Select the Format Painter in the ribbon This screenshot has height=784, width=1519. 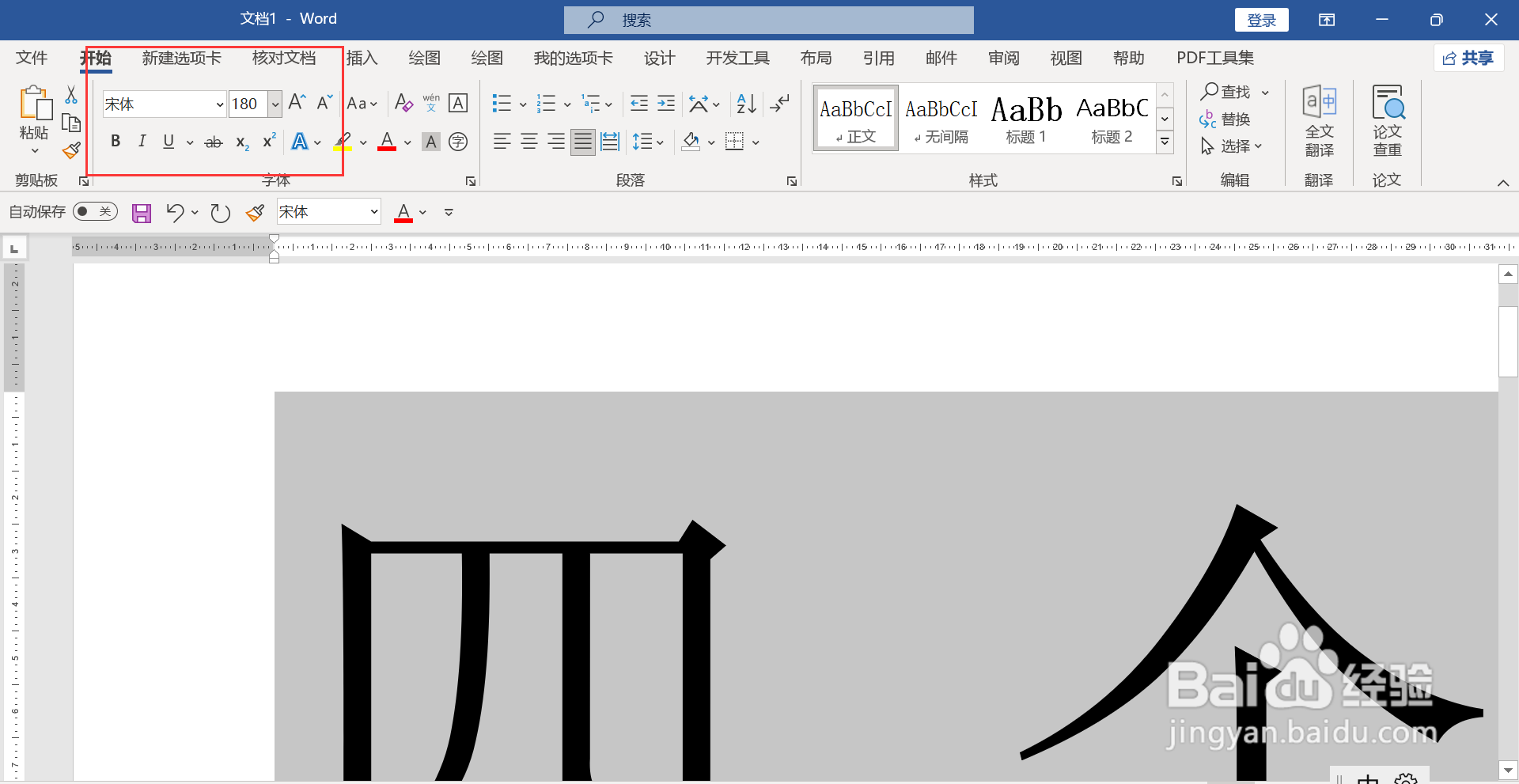71,150
